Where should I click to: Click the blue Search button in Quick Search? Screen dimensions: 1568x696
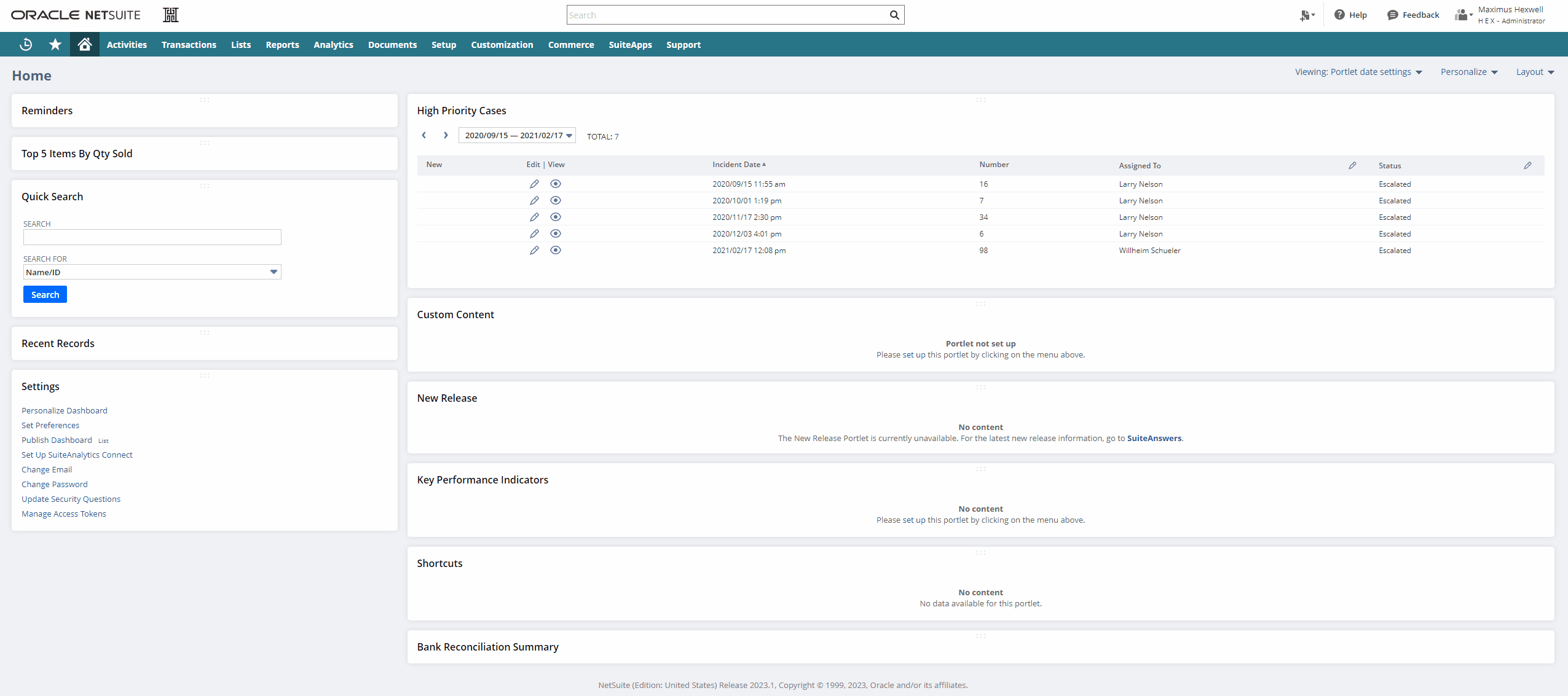[x=45, y=294]
